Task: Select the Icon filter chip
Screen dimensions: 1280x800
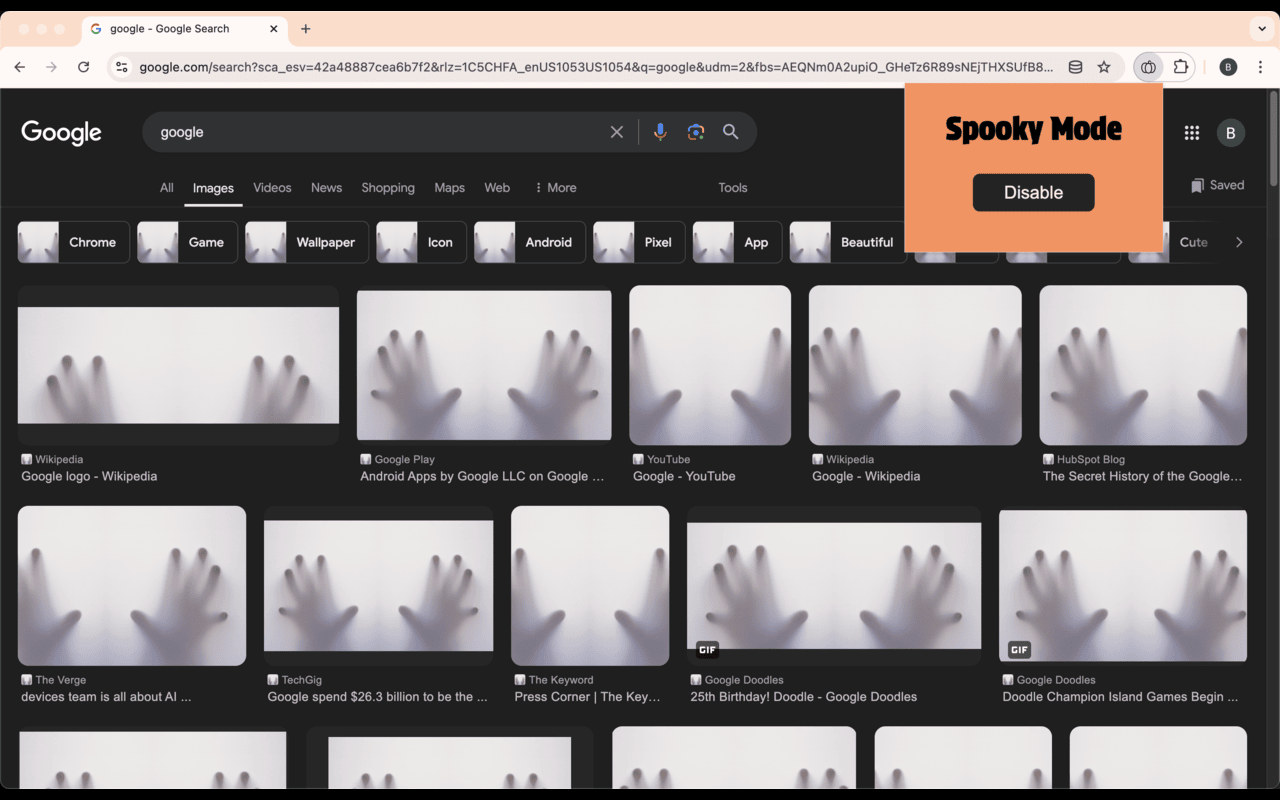Action: point(421,242)
